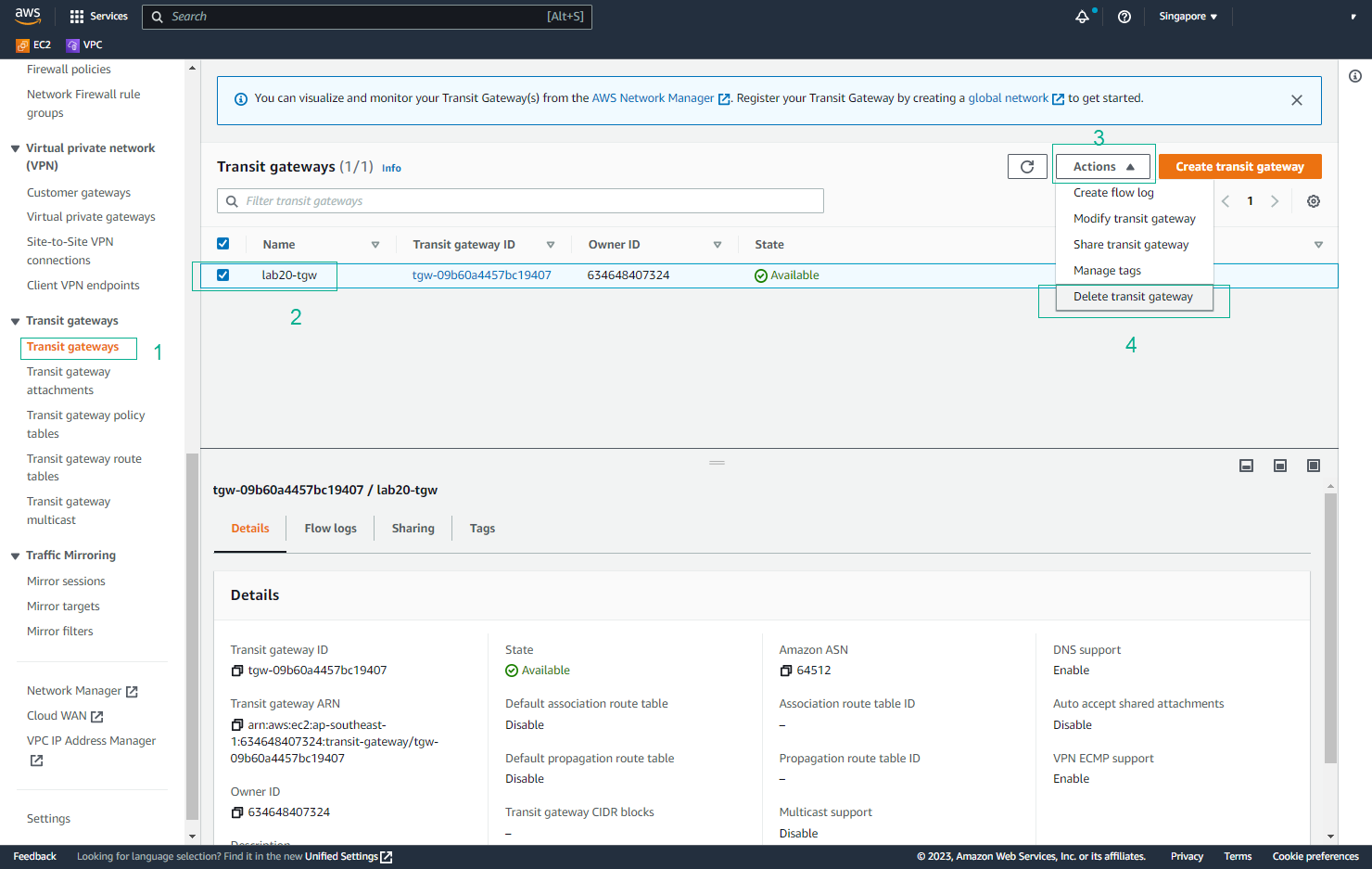
Task: Open VPC IP Address Manager link
Action: (x=91, y=749)
